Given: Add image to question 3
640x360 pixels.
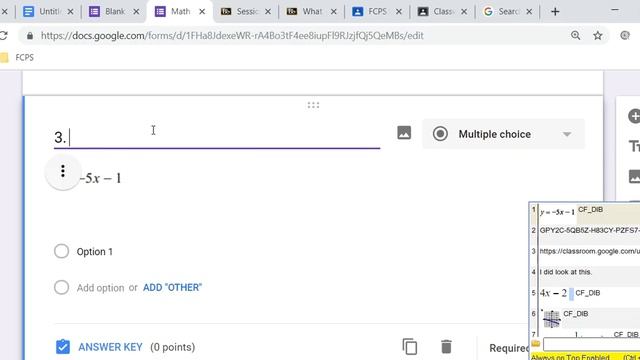Looking at the screenshot, I should (404, 133).
